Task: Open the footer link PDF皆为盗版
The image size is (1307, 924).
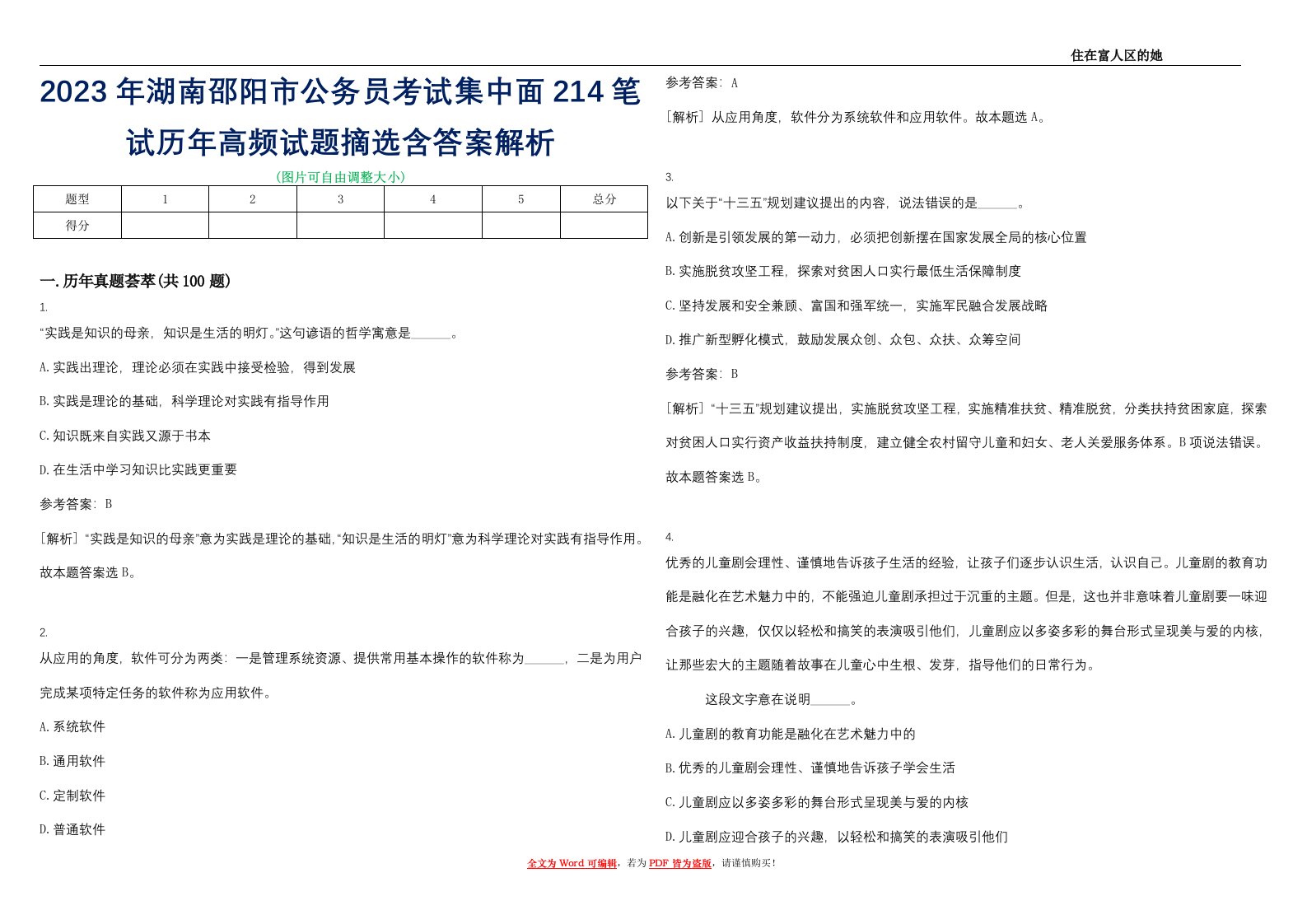Action: pyautogui.click(x=680, y=863)
